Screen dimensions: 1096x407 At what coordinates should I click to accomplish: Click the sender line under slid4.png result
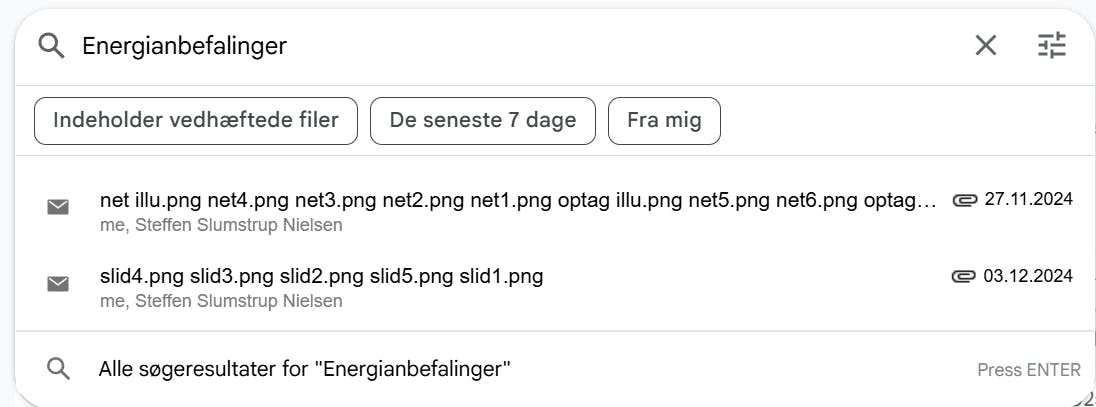pyautogui.click(x=221, y=301)
